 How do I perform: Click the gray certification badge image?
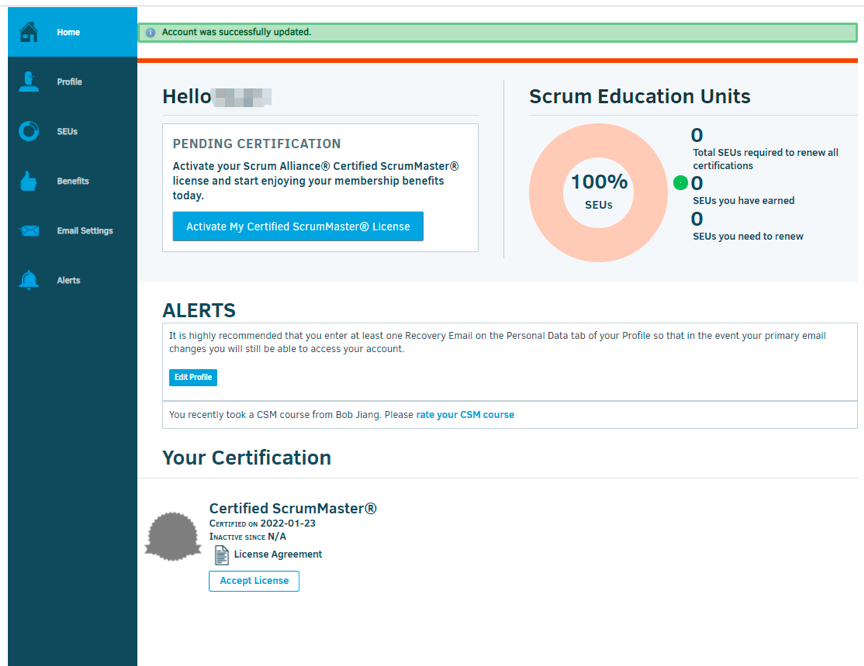point(173,534)
